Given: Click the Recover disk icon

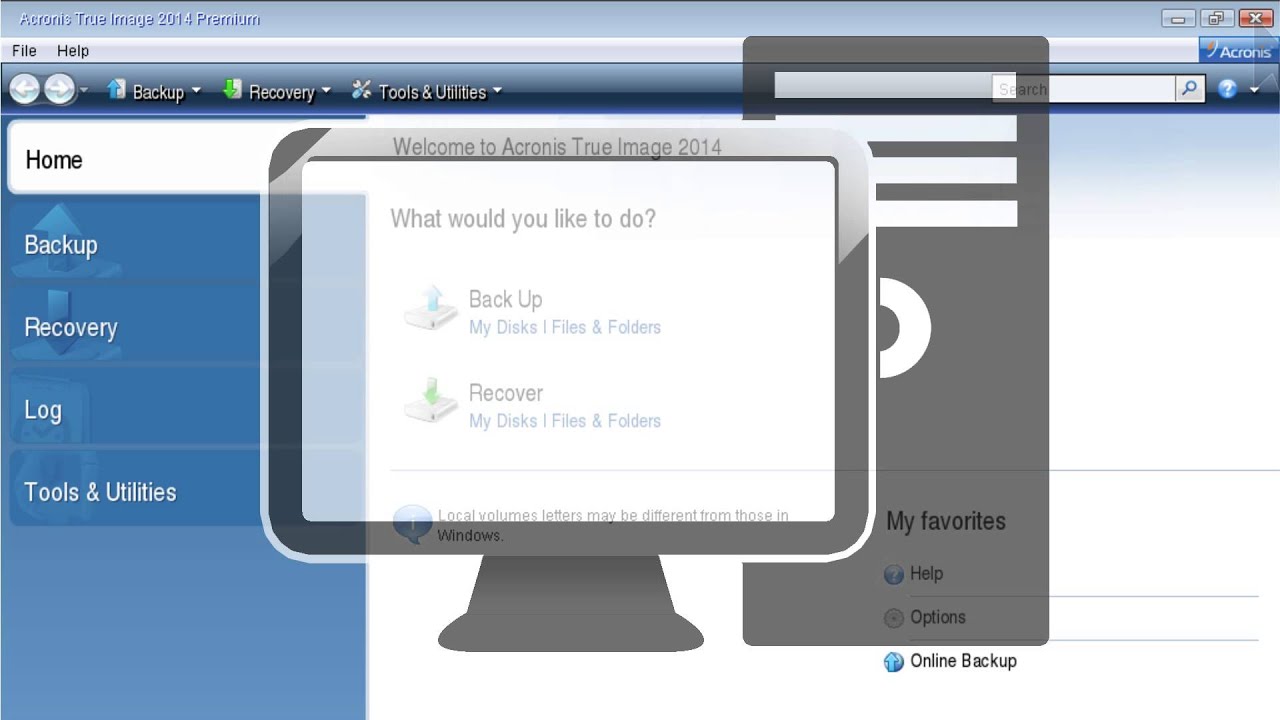Looking at the screenshot, I should point(430,401).
